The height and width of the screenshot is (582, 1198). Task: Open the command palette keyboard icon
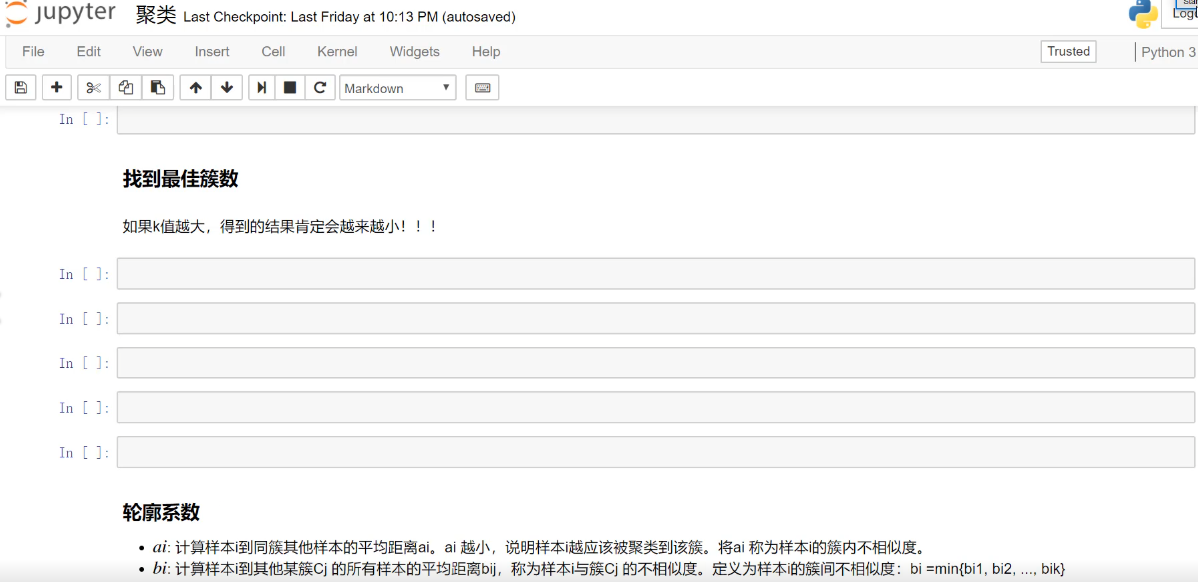click(482, 88)
